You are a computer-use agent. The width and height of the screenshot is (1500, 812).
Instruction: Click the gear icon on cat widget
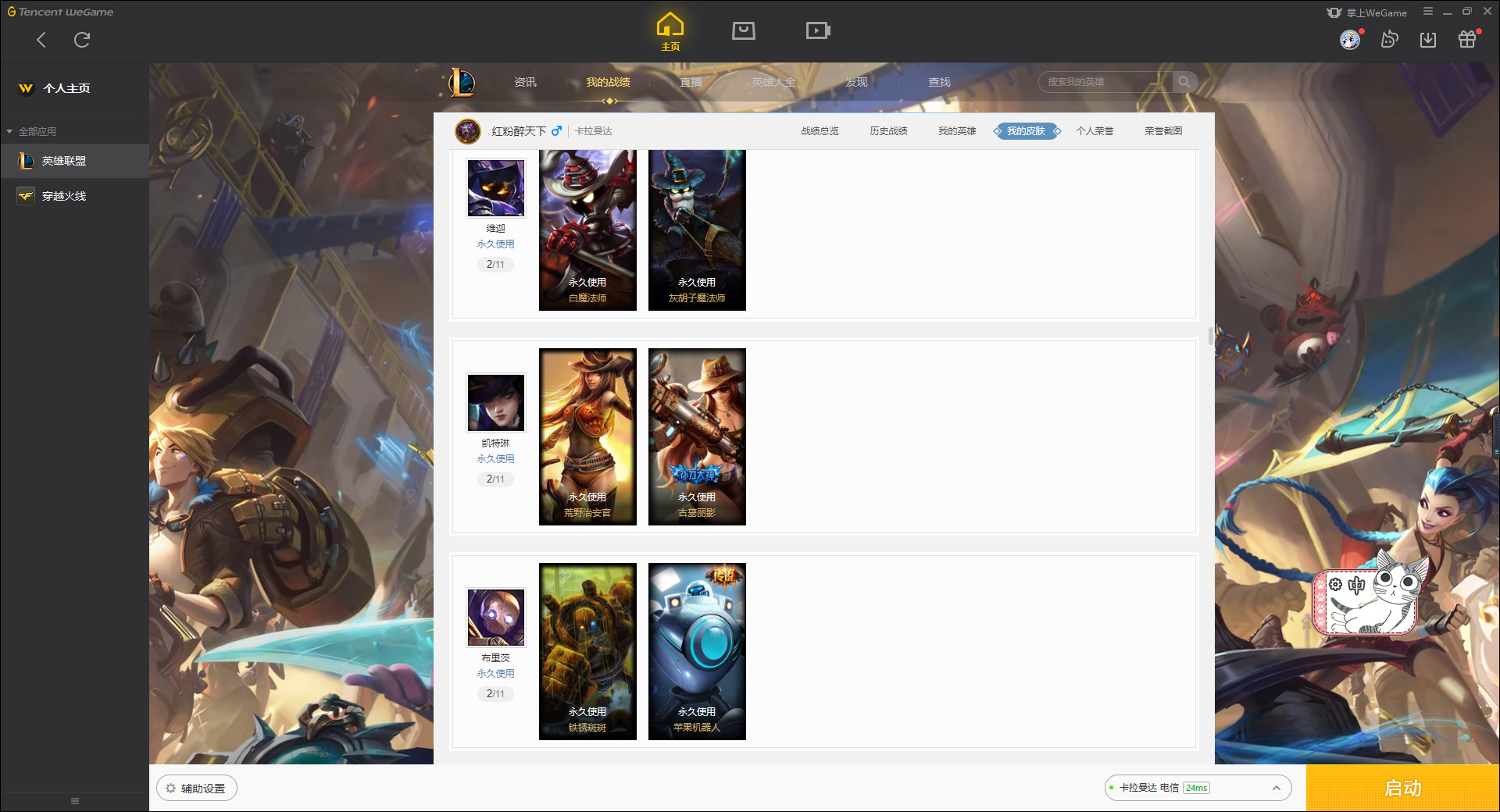click(x=1335, y=584)
